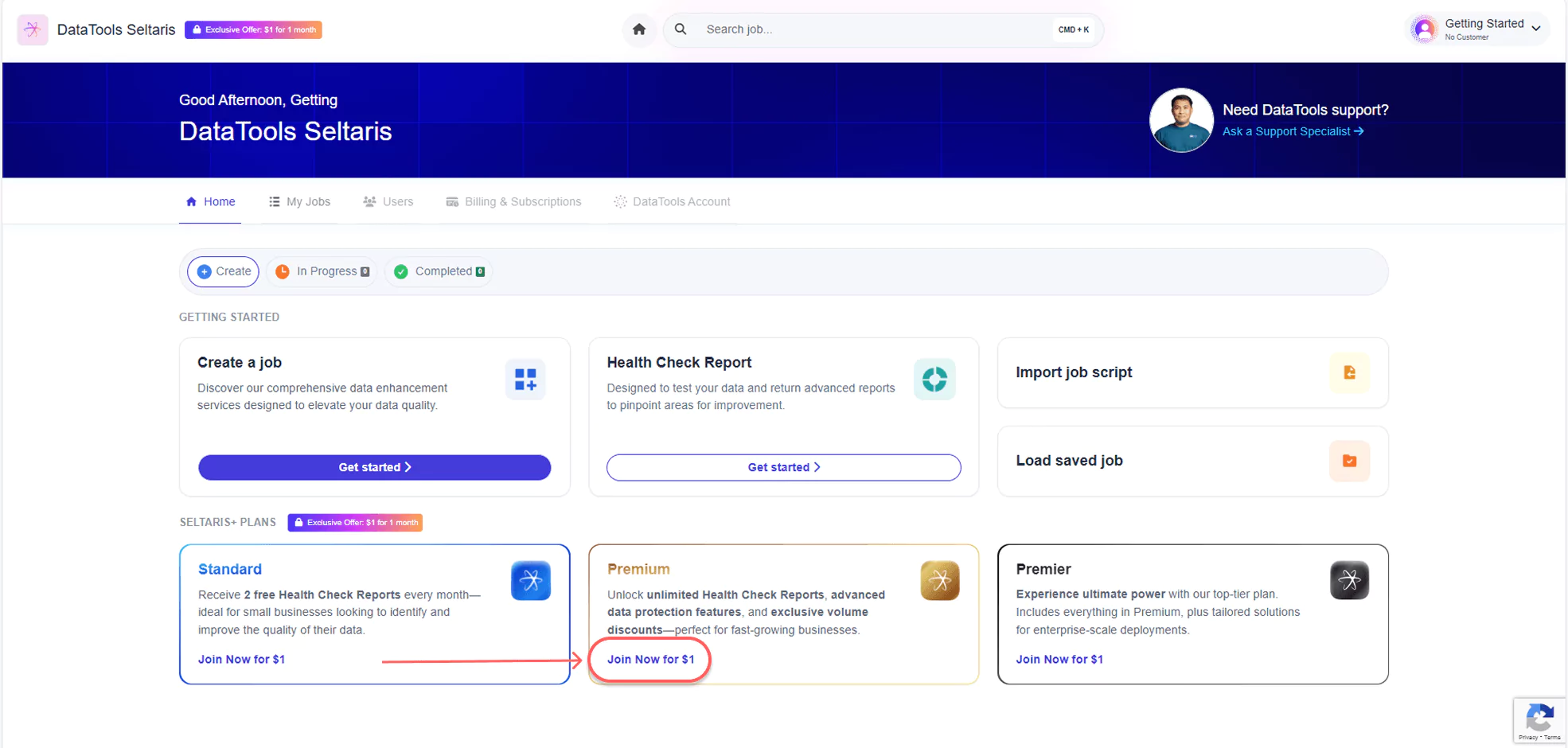The height and width of the screenshot is (748, 1568).
Task: Click the Health Check Report teal icon
Action: pos(934,380)
